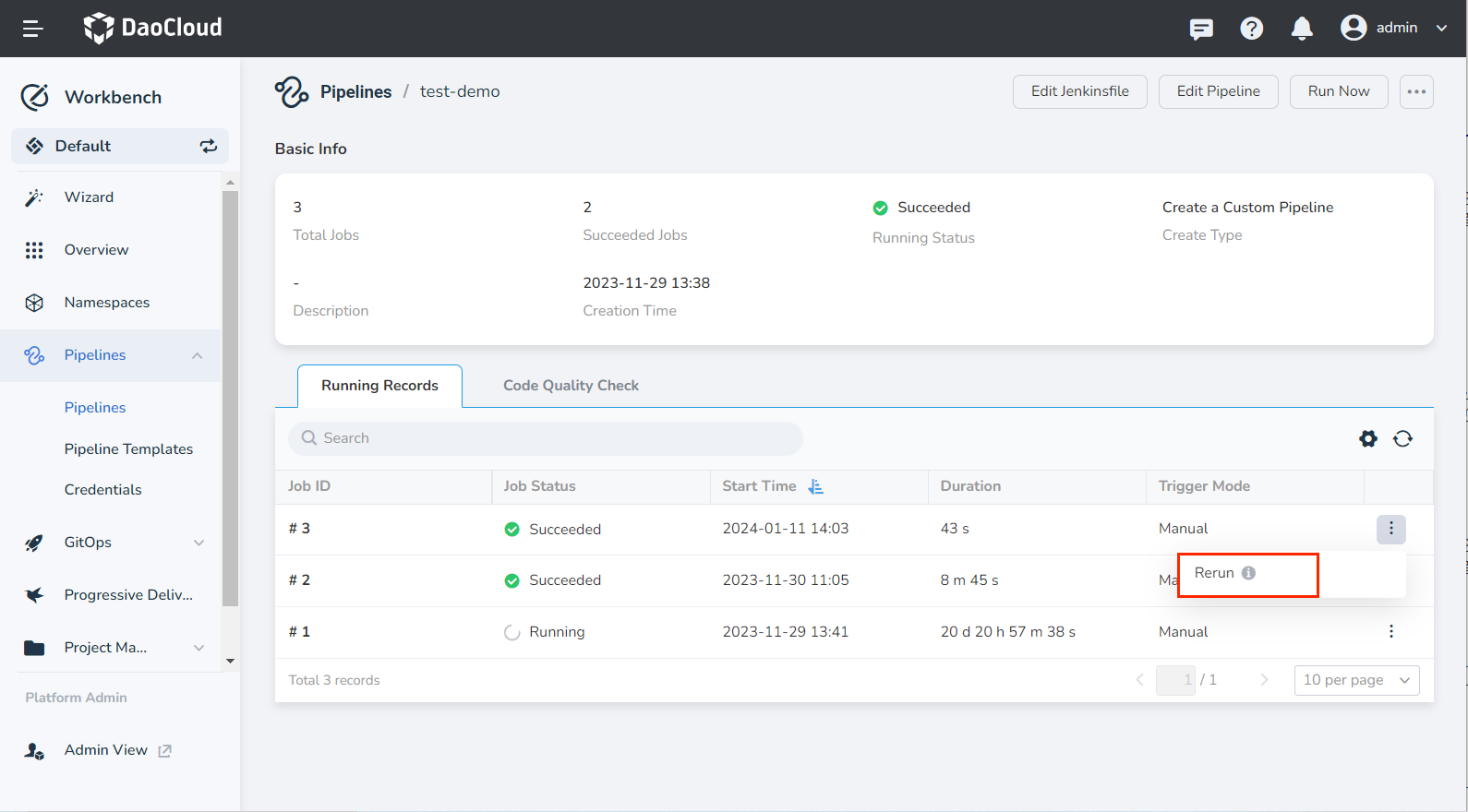Open the admin user dropdown
The width and height of the screenshot is (1468, 812).
1393,28
